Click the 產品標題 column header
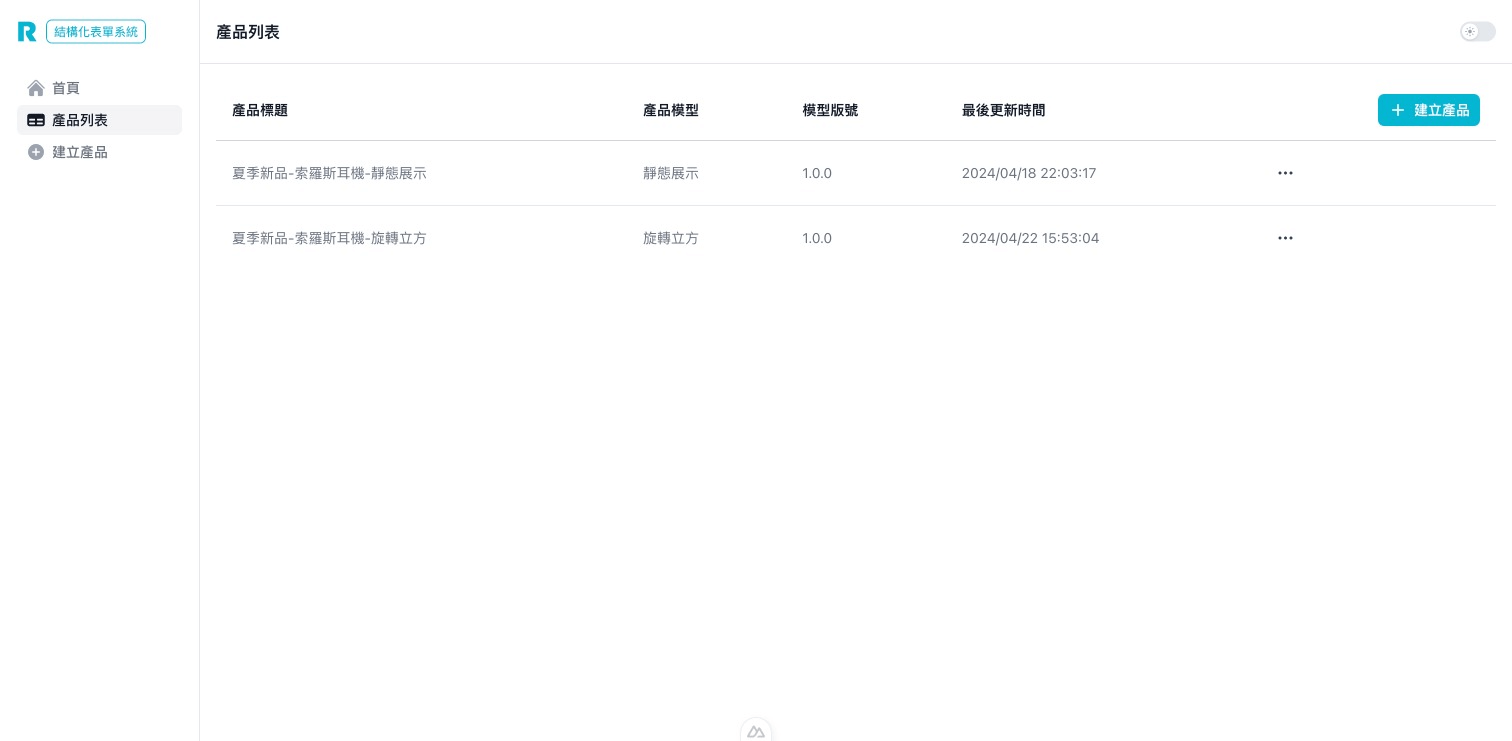The height and width of the screenshot is (741, 1512). [260, 110]
